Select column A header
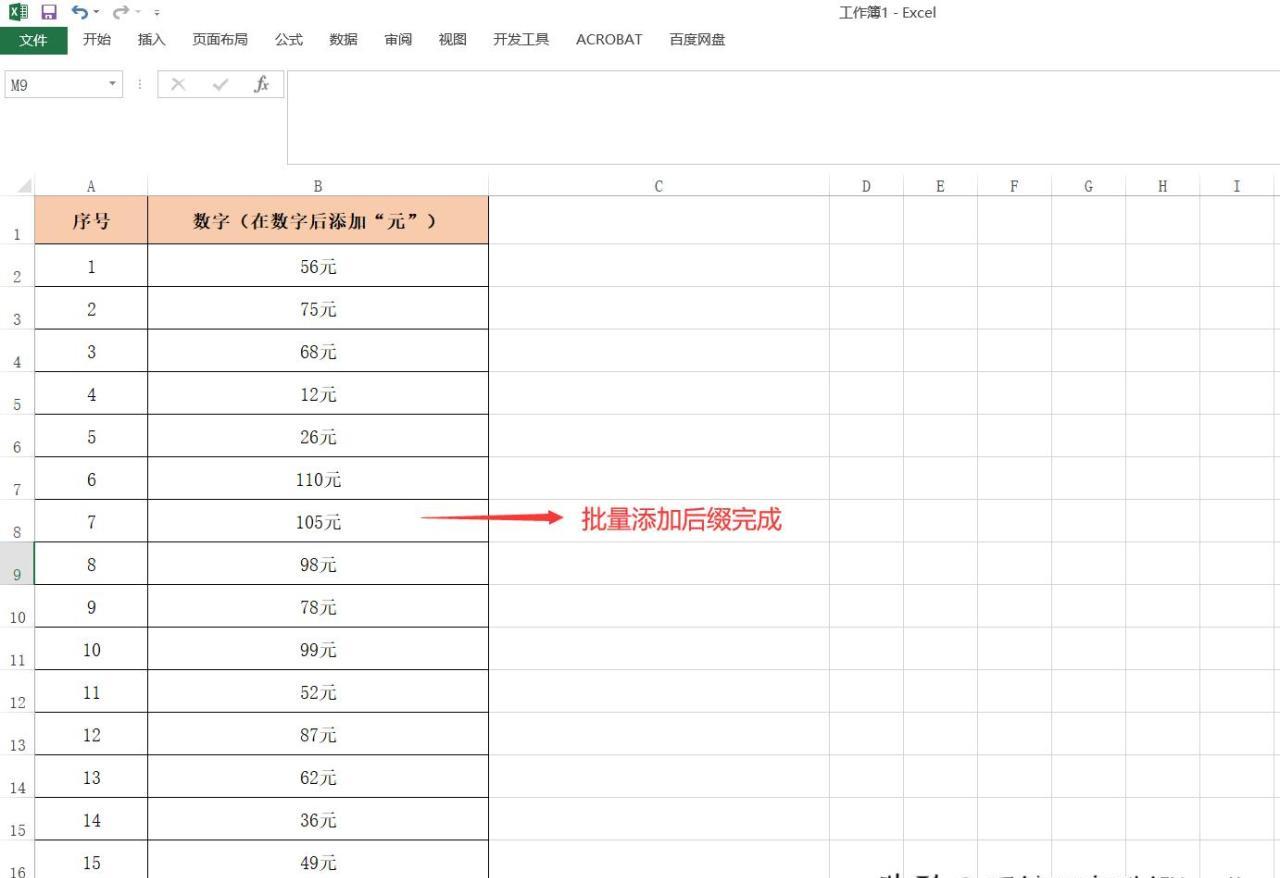 [91, 186]
